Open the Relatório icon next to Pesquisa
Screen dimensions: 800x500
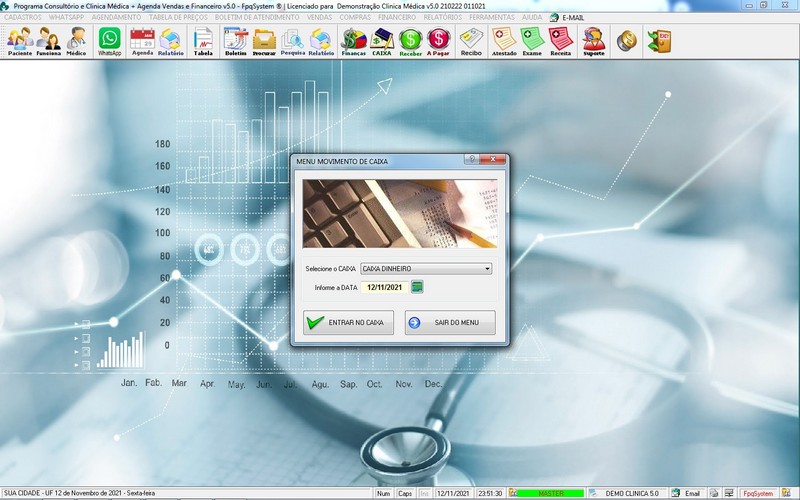pos(321,41)
